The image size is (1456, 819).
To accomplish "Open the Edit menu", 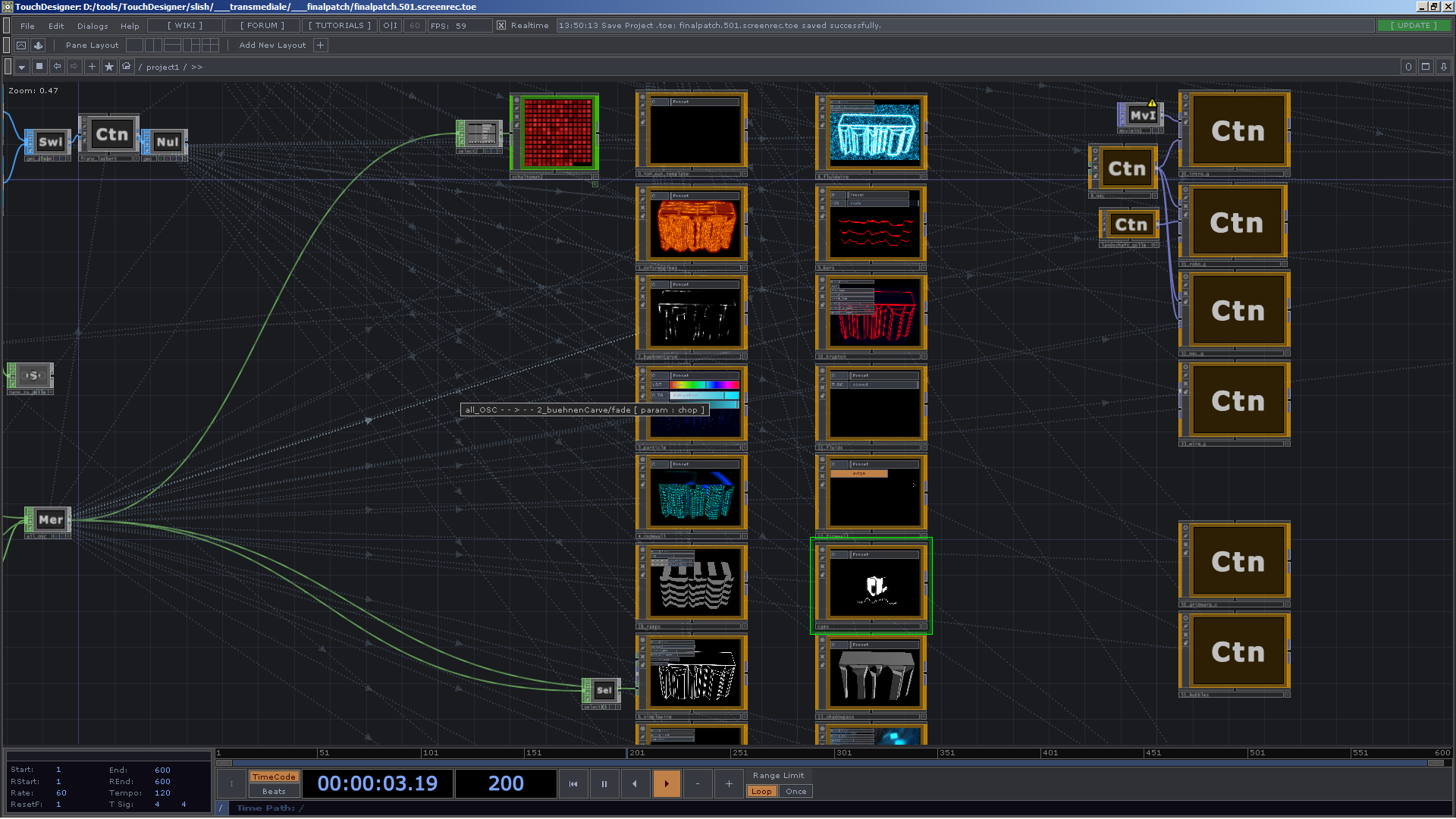I will [x=56, y=26].
